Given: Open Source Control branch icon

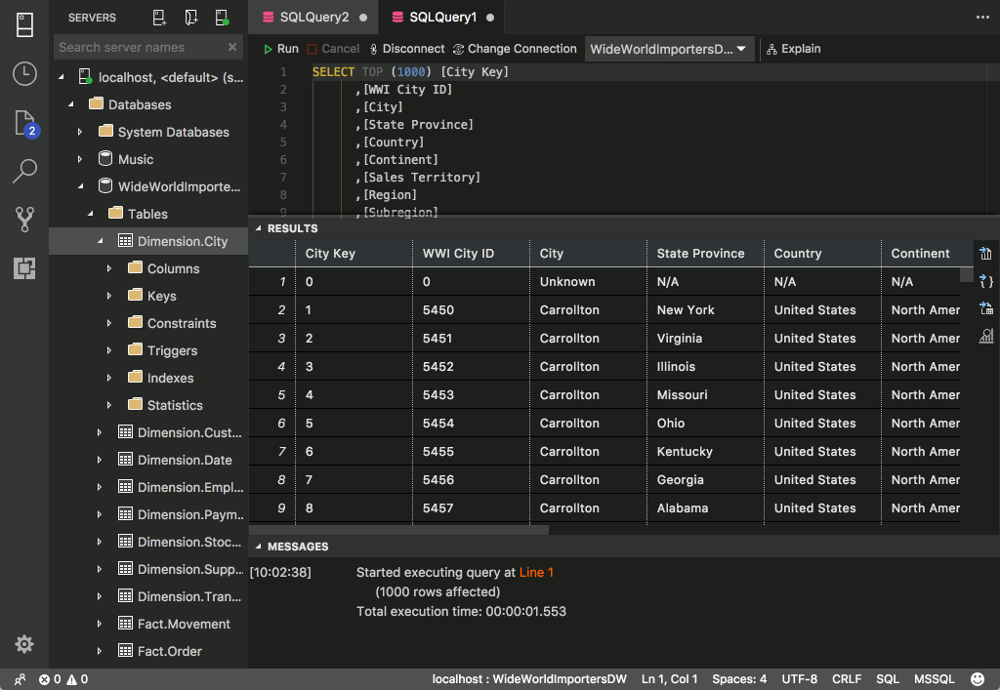Looking at the screenshot, I should (x=24, y=219).
